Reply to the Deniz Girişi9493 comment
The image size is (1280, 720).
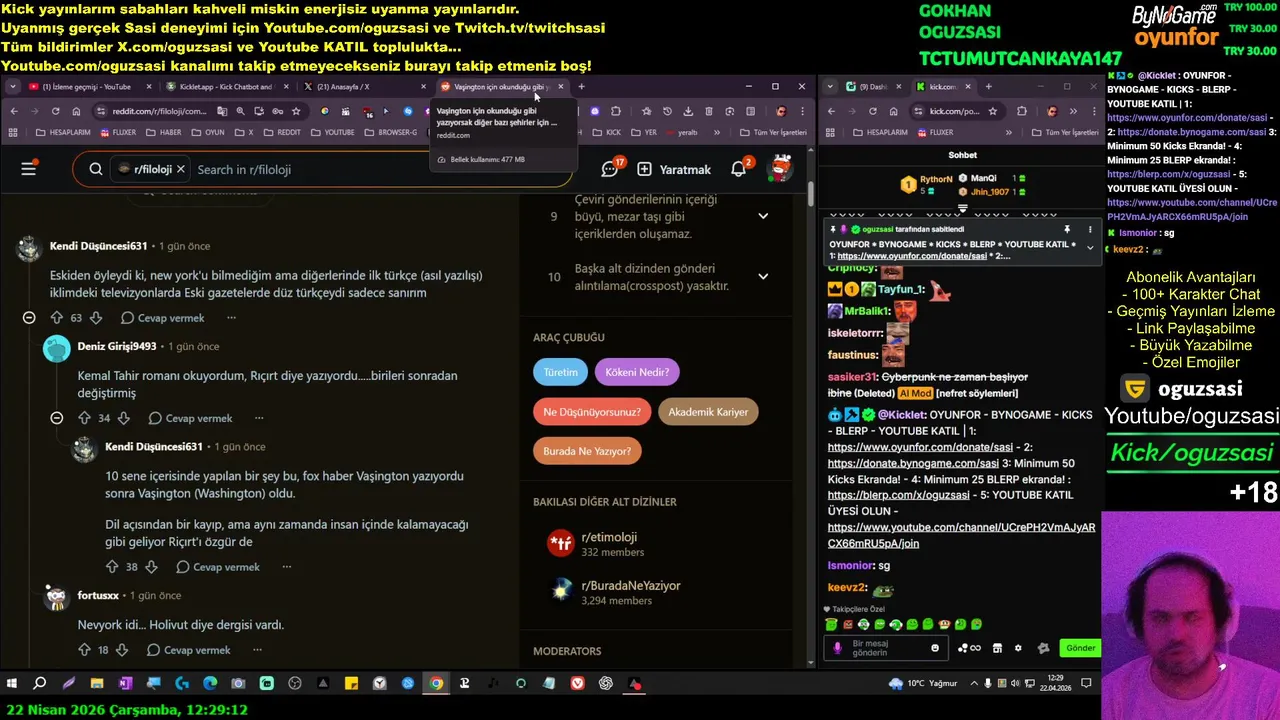[x=190, y=418]
